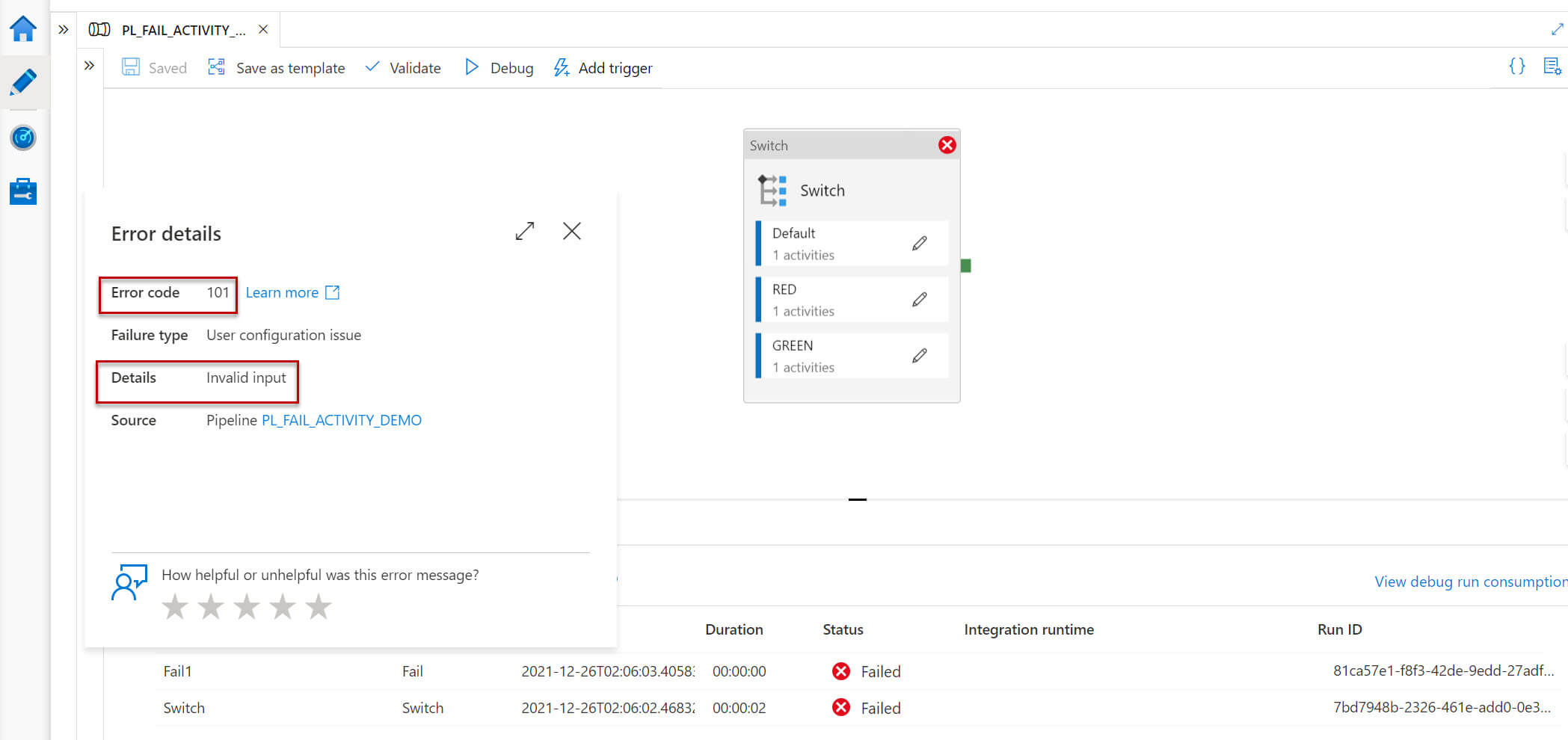The image size is (1568, 740).
Task: Open the Monitor gauge icon
Action: [x=23, y=138]
